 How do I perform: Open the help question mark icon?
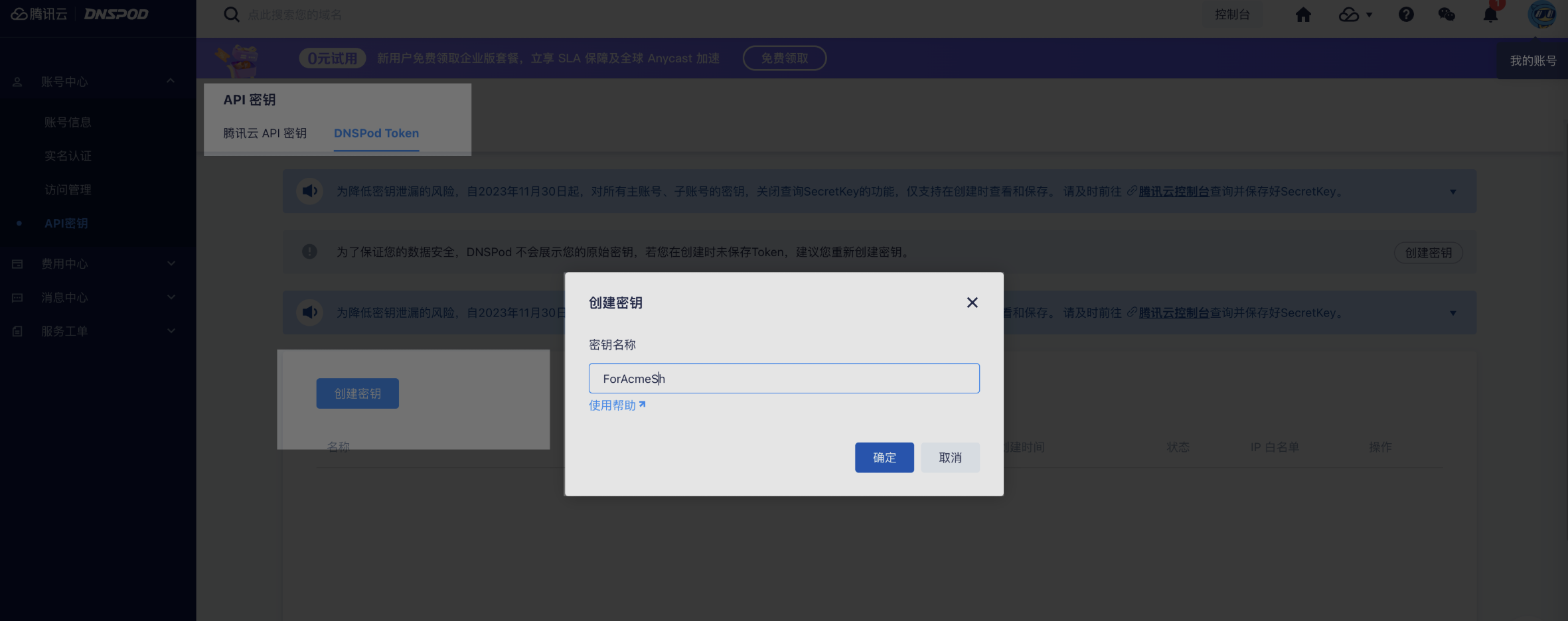pyautogui.click(x=1405, y=15)
